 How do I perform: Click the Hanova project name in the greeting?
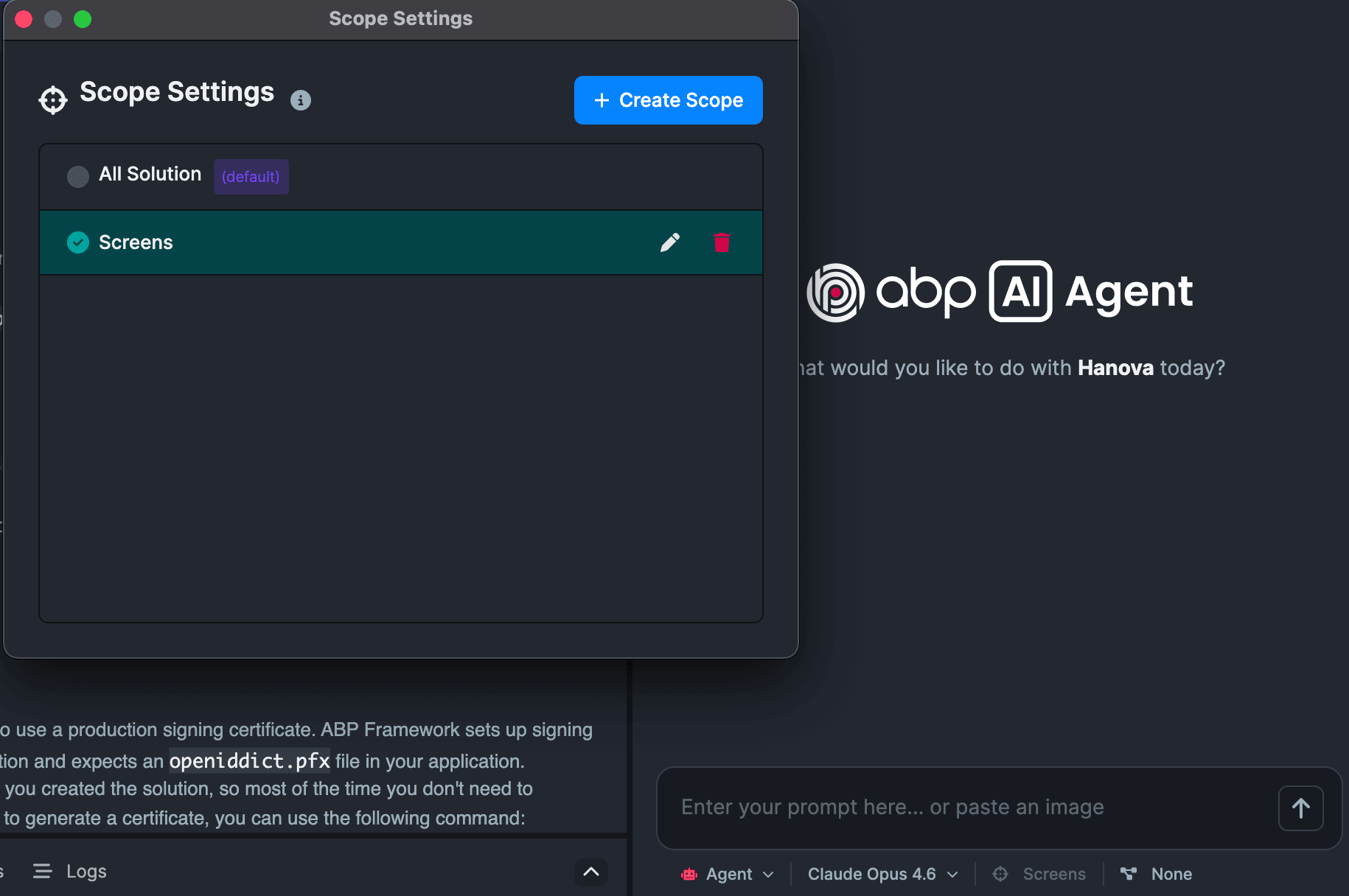(x=1115, y=368)
